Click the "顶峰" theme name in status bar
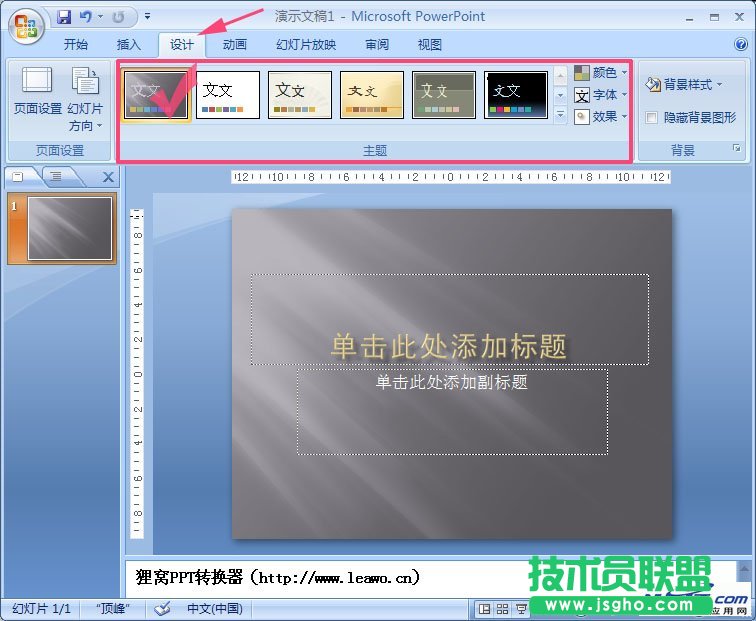Viewport: 756px width, 621px height. click(113, 609)
